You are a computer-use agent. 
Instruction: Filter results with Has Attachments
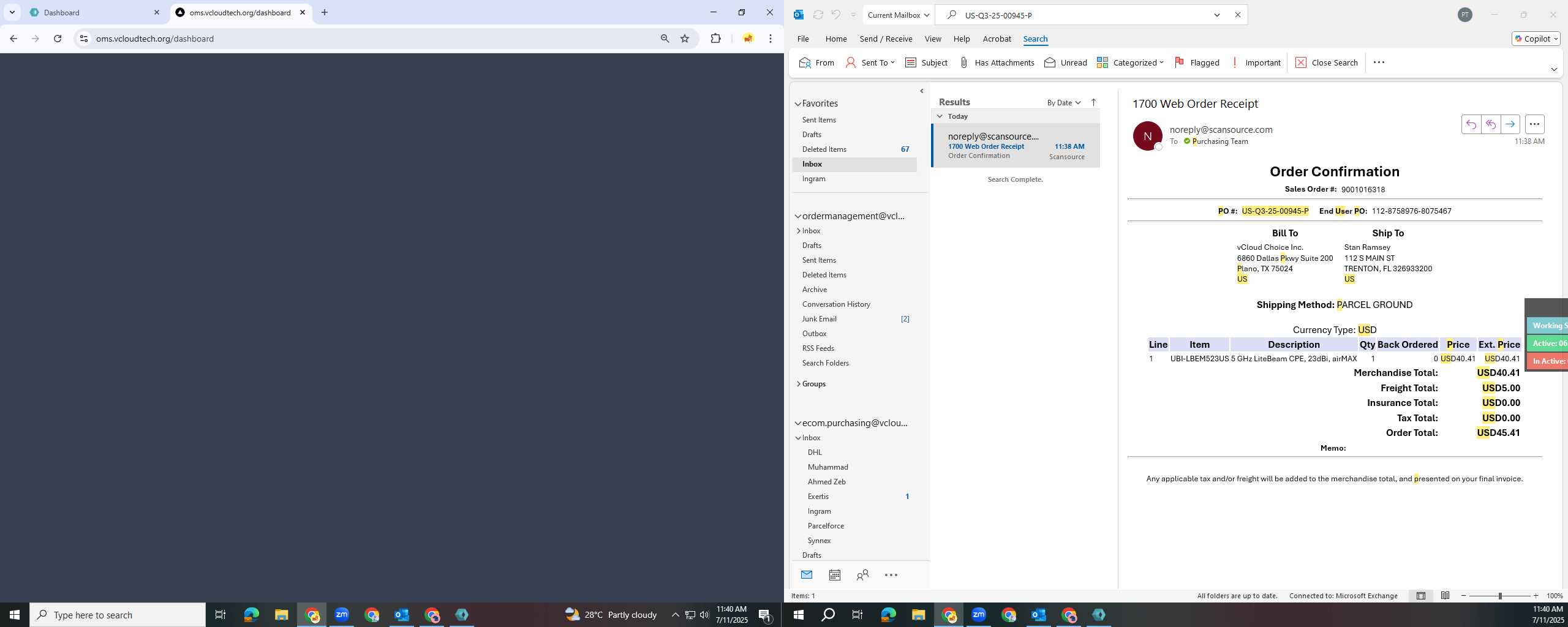point(996,62)
